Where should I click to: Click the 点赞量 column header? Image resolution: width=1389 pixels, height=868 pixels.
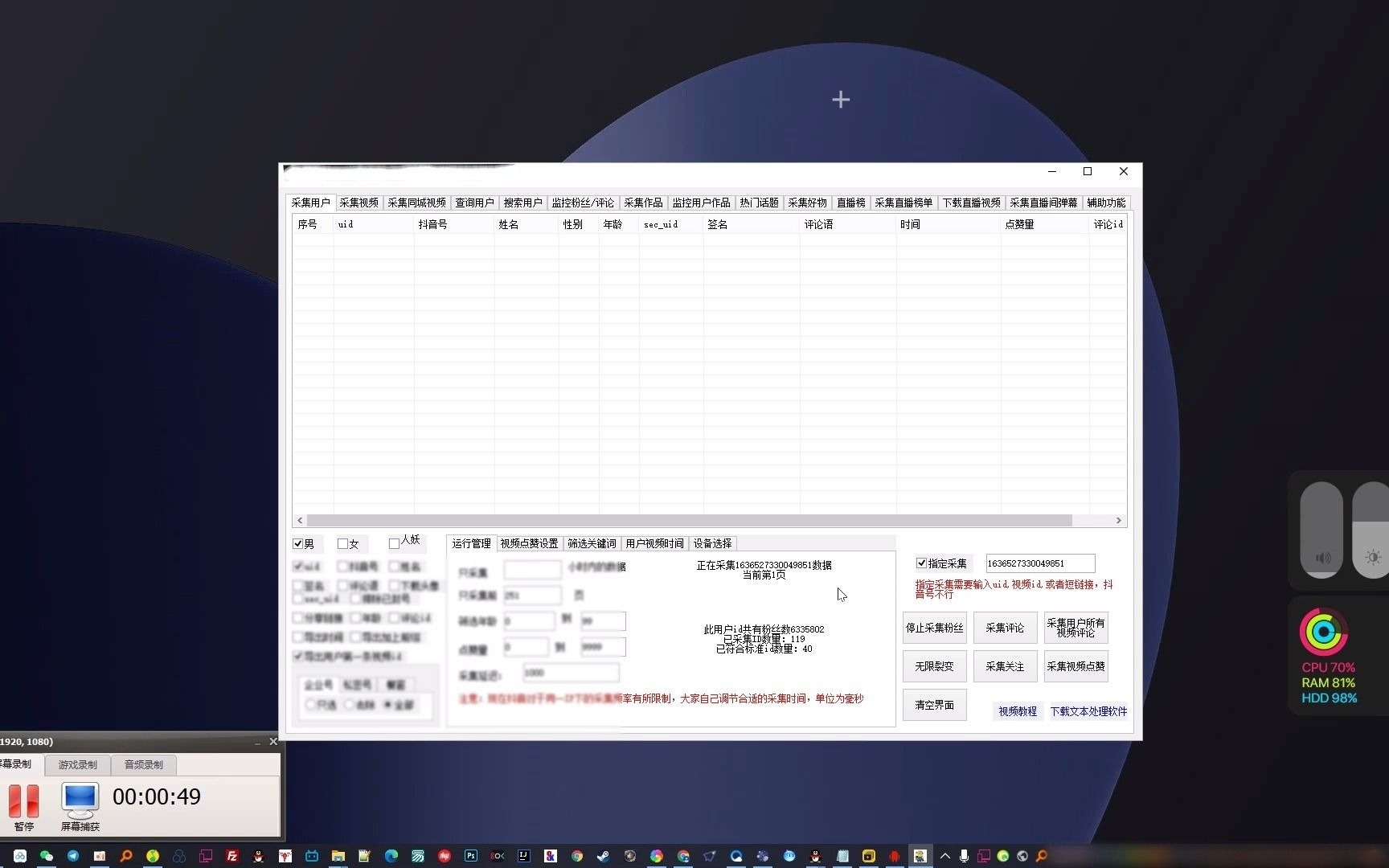(x=1045, y=224)
